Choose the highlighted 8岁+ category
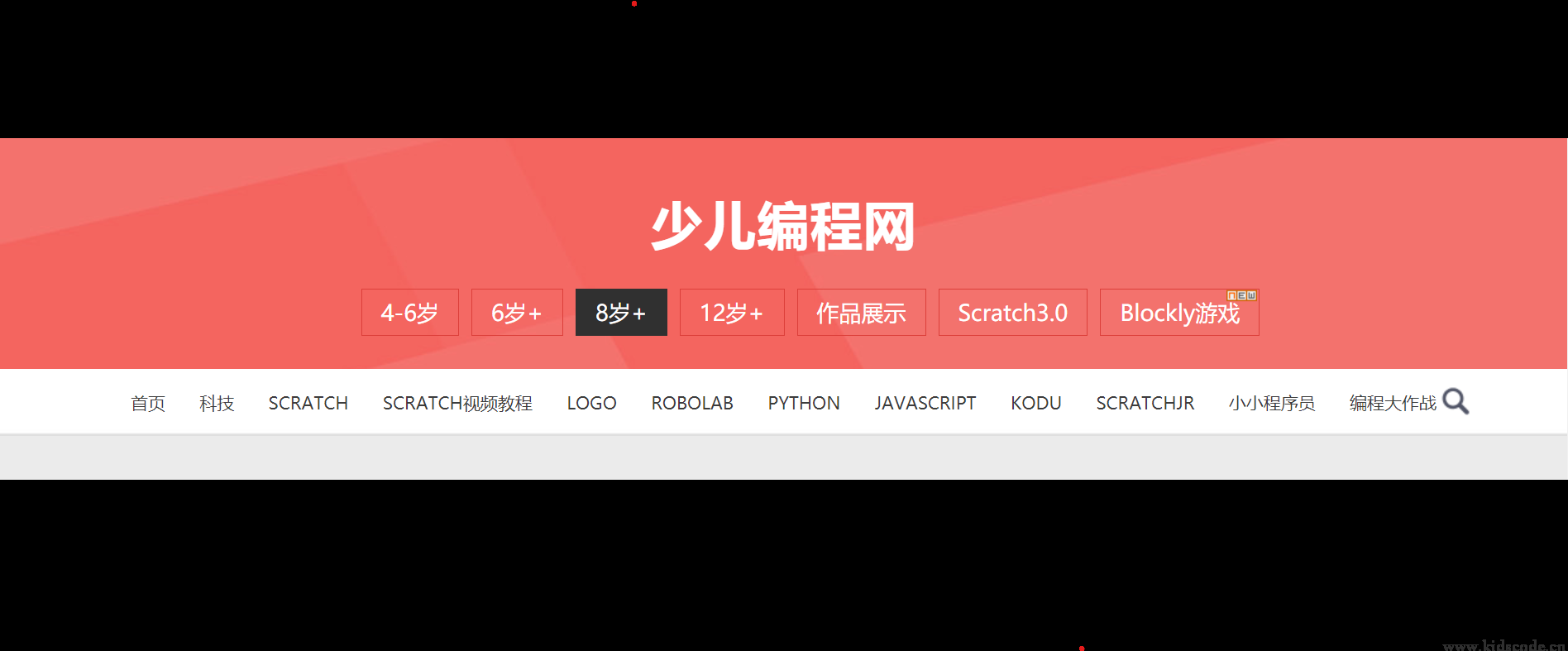This screenshot has width=1568, height=651. [621, 313]
